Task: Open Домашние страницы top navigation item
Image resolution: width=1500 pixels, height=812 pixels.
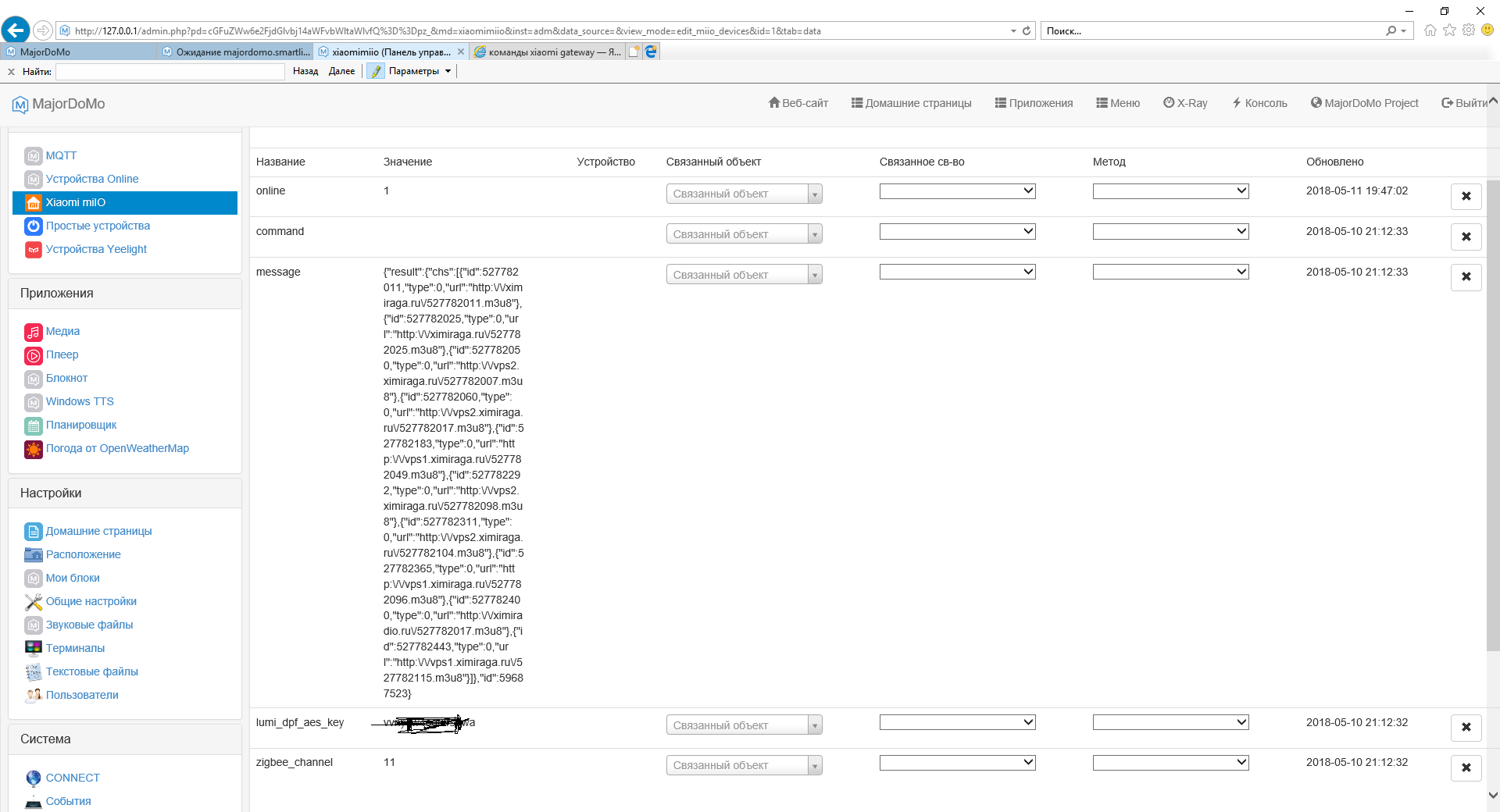Action: pyautogui.click(x=912, y=103)
